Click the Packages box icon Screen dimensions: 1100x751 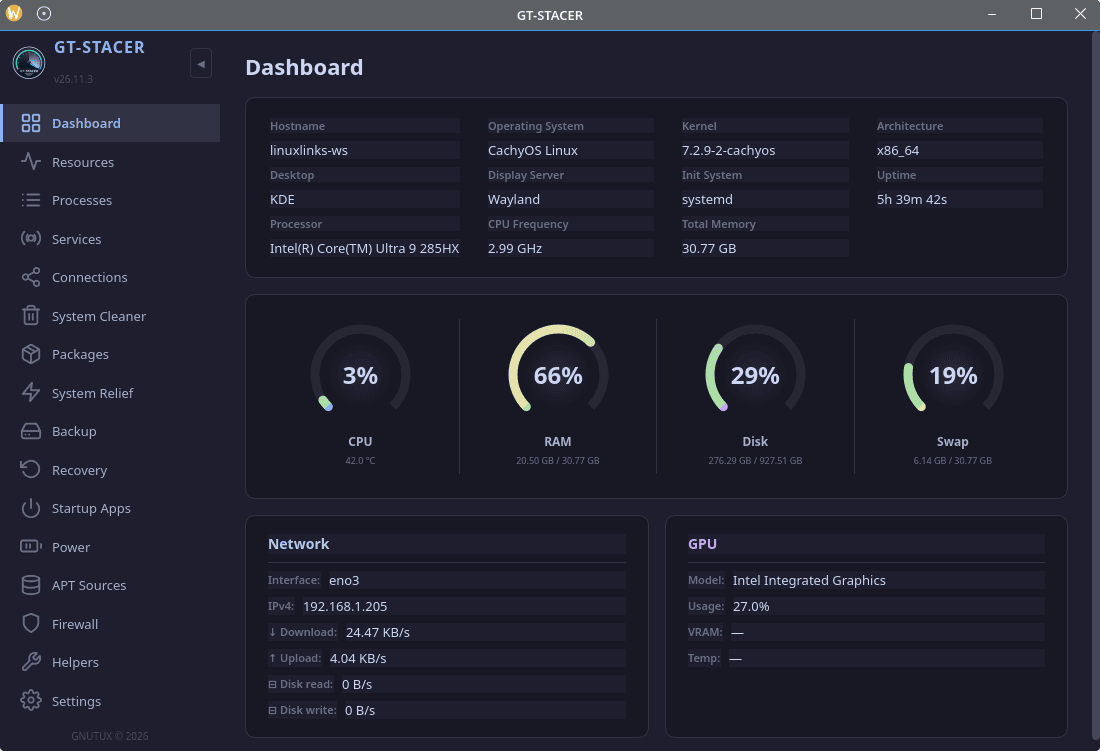[31, 354]
